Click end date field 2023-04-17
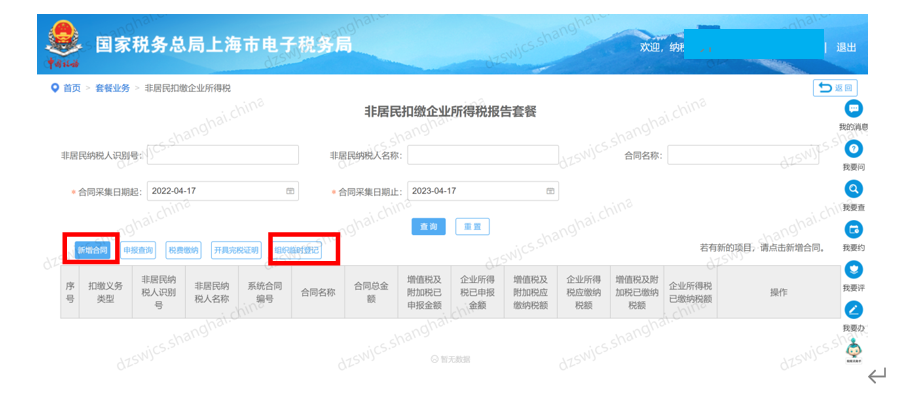 coord(483,191)
